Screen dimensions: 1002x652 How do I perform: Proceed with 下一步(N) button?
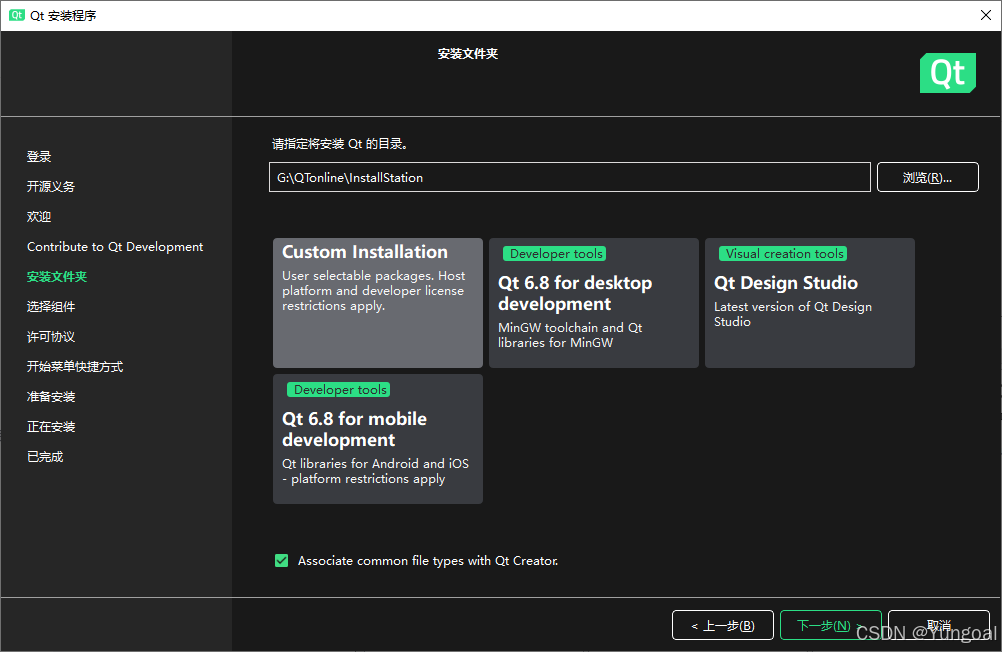831,625
